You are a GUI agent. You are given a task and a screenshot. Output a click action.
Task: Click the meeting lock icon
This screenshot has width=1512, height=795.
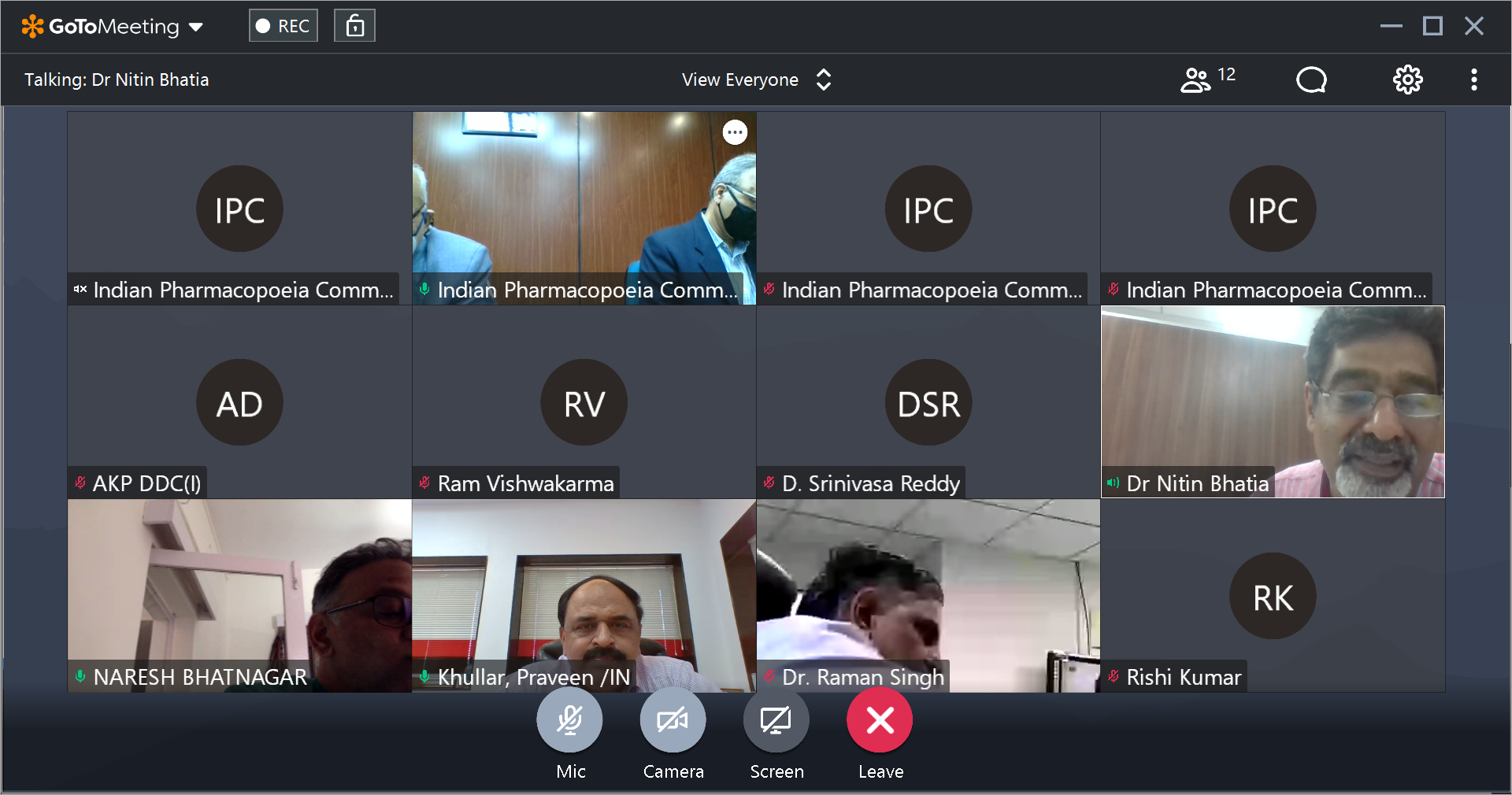click(x=354, y=26)
